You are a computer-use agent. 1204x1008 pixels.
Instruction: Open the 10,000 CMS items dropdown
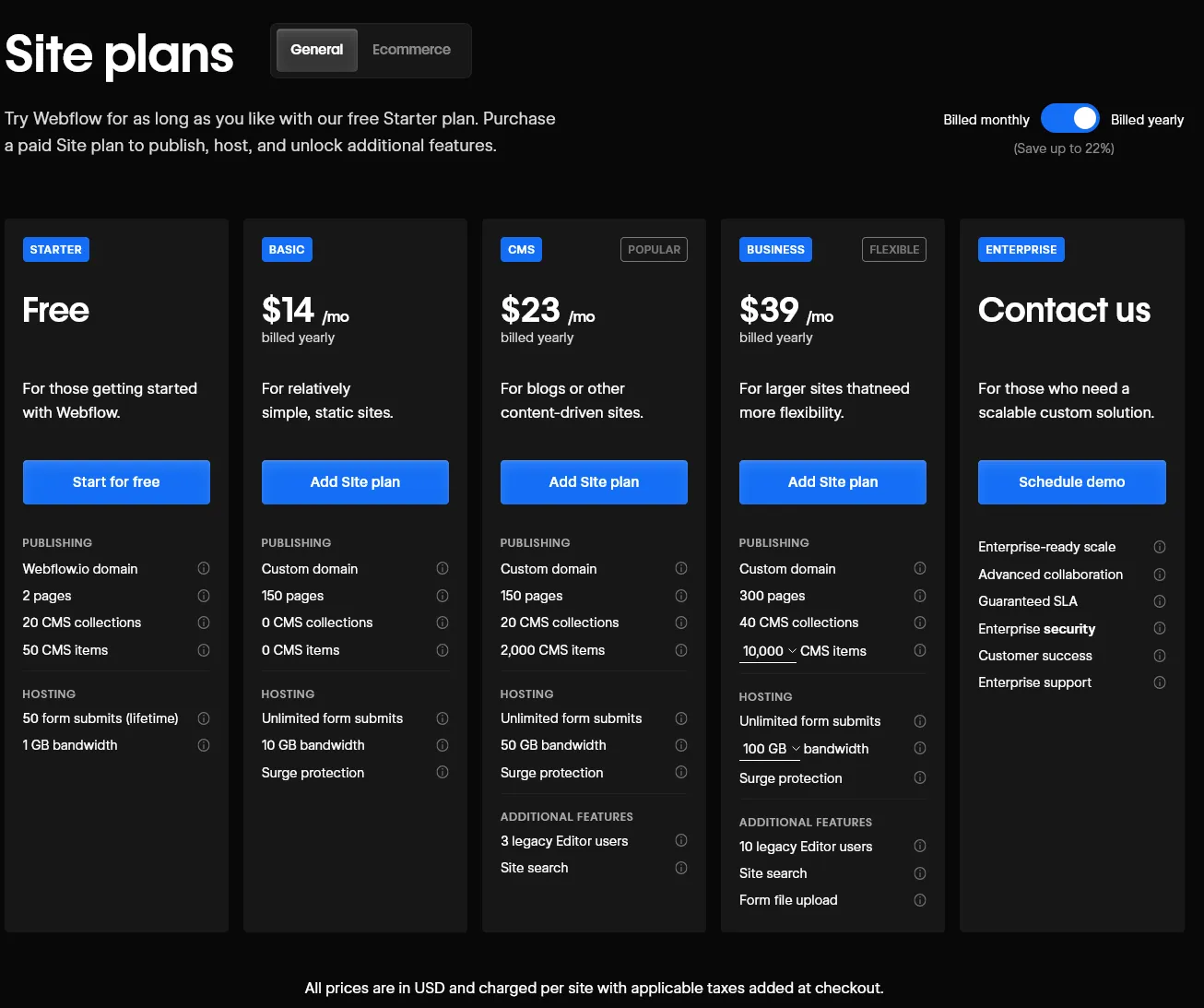(x=768, y=651)
